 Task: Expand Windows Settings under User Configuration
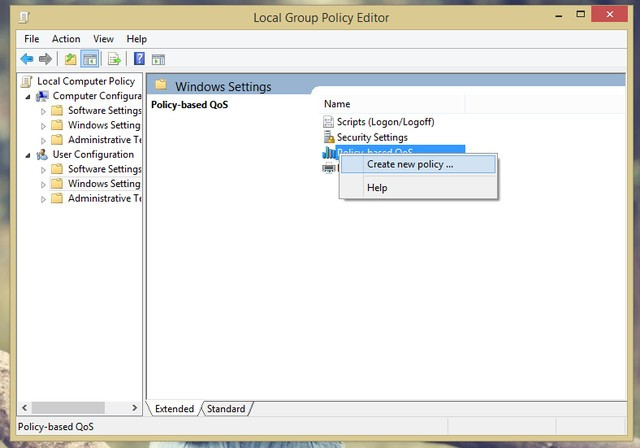(43, 184)
